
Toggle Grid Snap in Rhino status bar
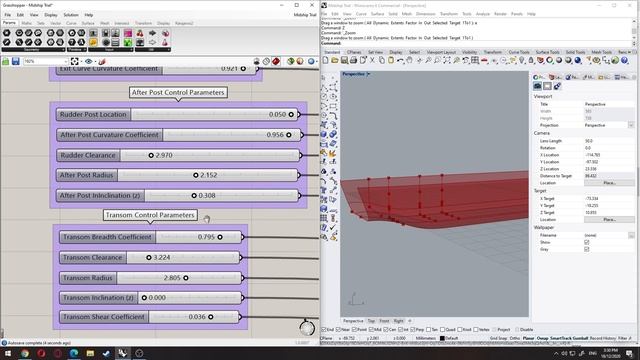(498, 338)
